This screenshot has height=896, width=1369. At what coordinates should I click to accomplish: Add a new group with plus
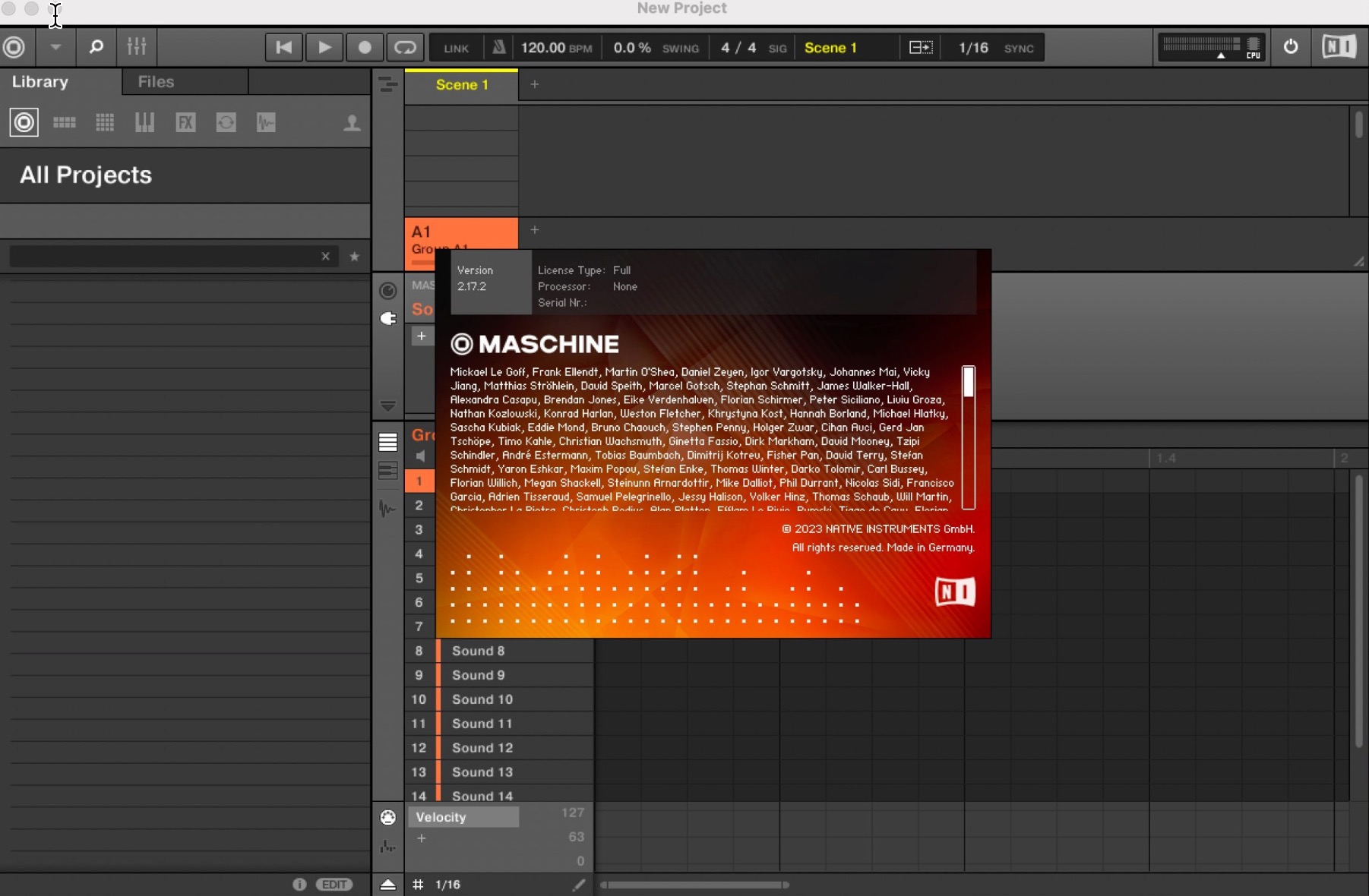tap(535, 229)
